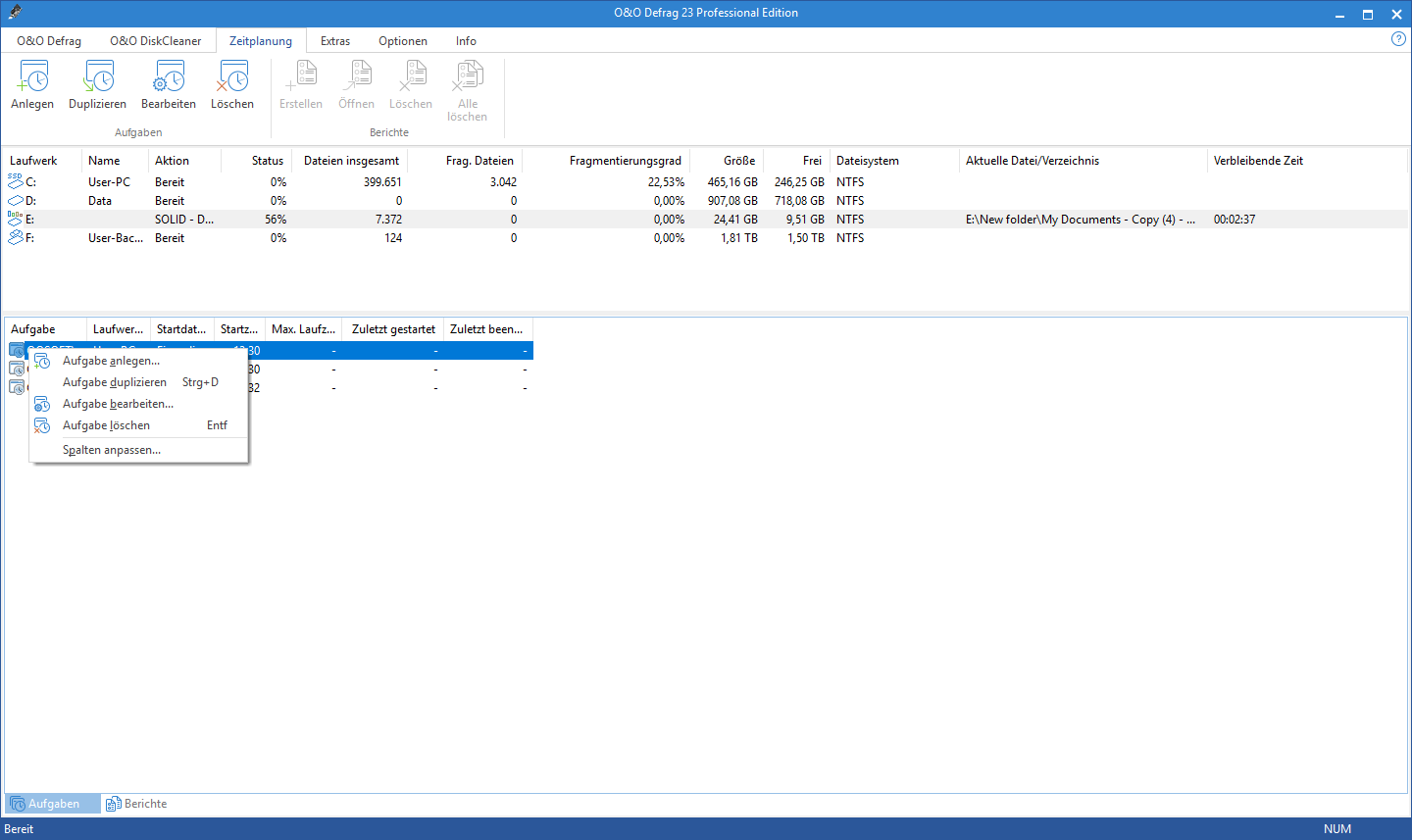Open the O&O DiskCleaner tab

pos(155,40)
